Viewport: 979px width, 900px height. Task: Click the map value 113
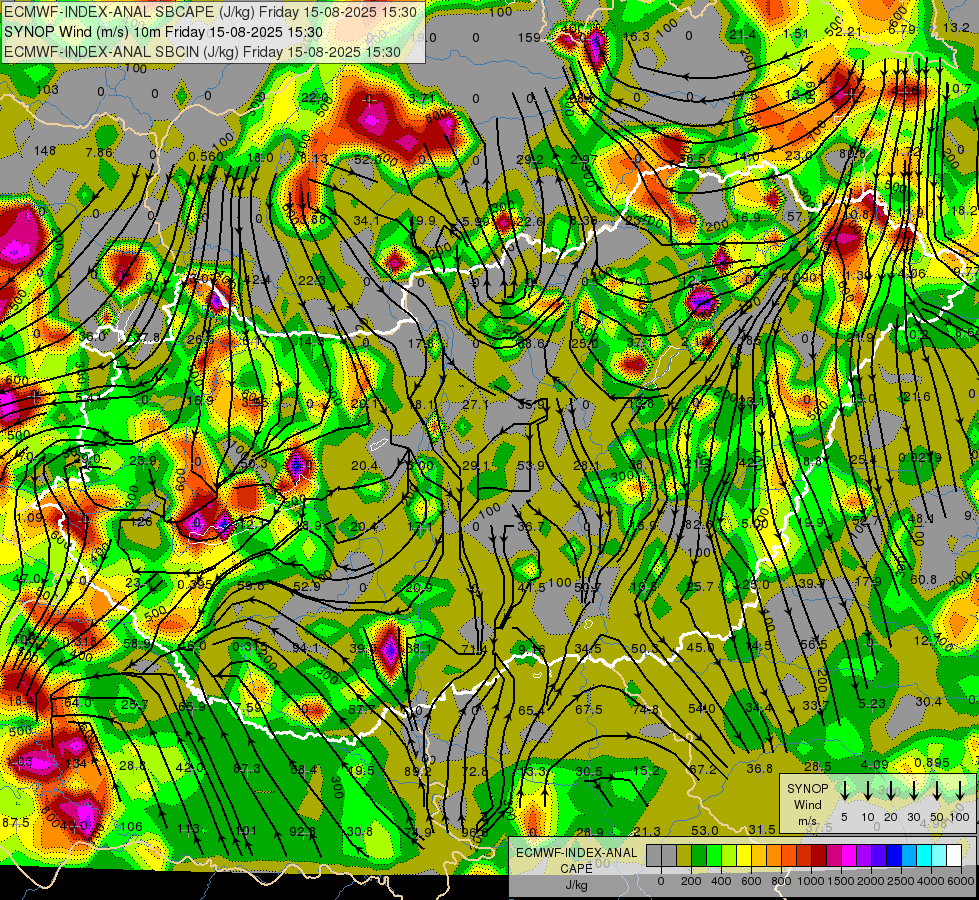coord(188,829)
